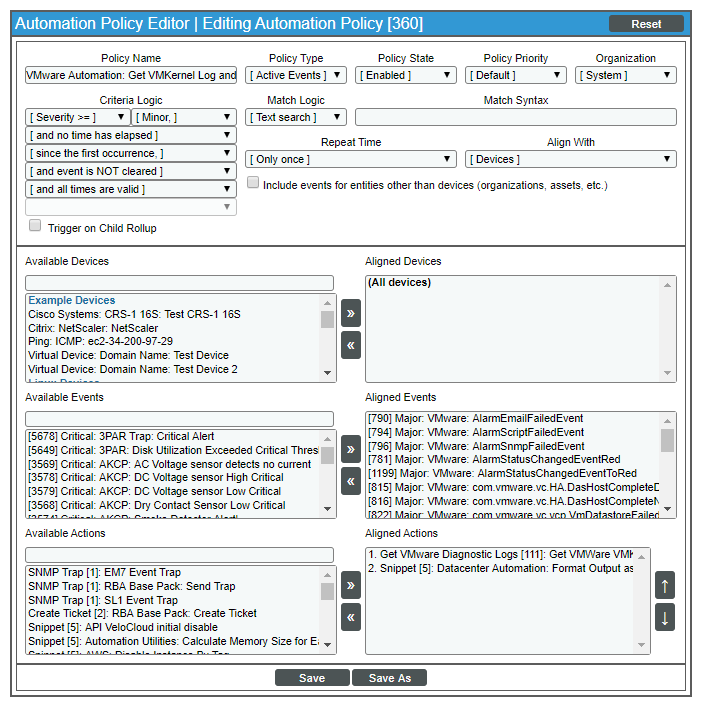Viewport: 702px width, 707px height.
Task: Remove event from Aligned Events arrow
Action: click(x=351, y=481)
